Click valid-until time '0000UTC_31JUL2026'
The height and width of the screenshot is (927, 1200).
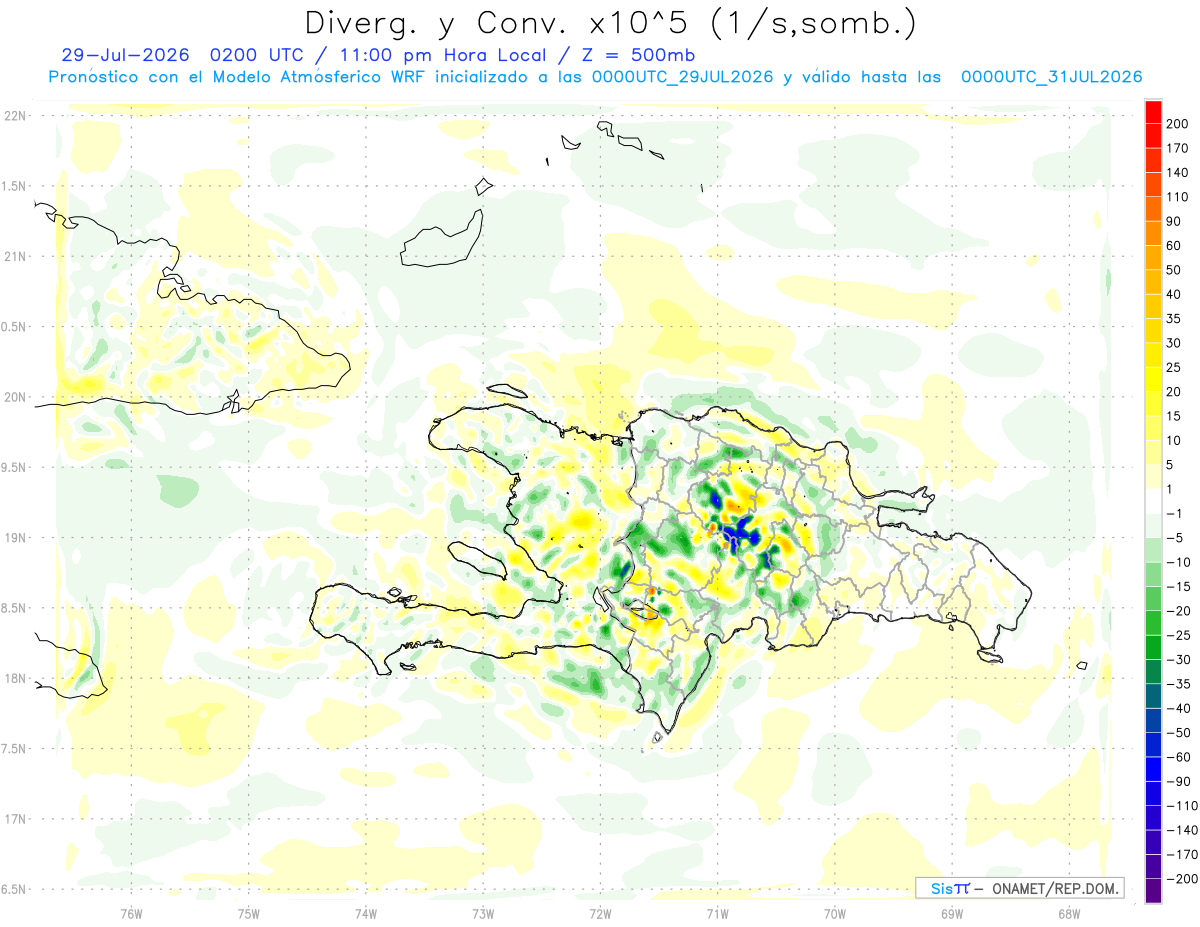click(x=1051, y=77)
